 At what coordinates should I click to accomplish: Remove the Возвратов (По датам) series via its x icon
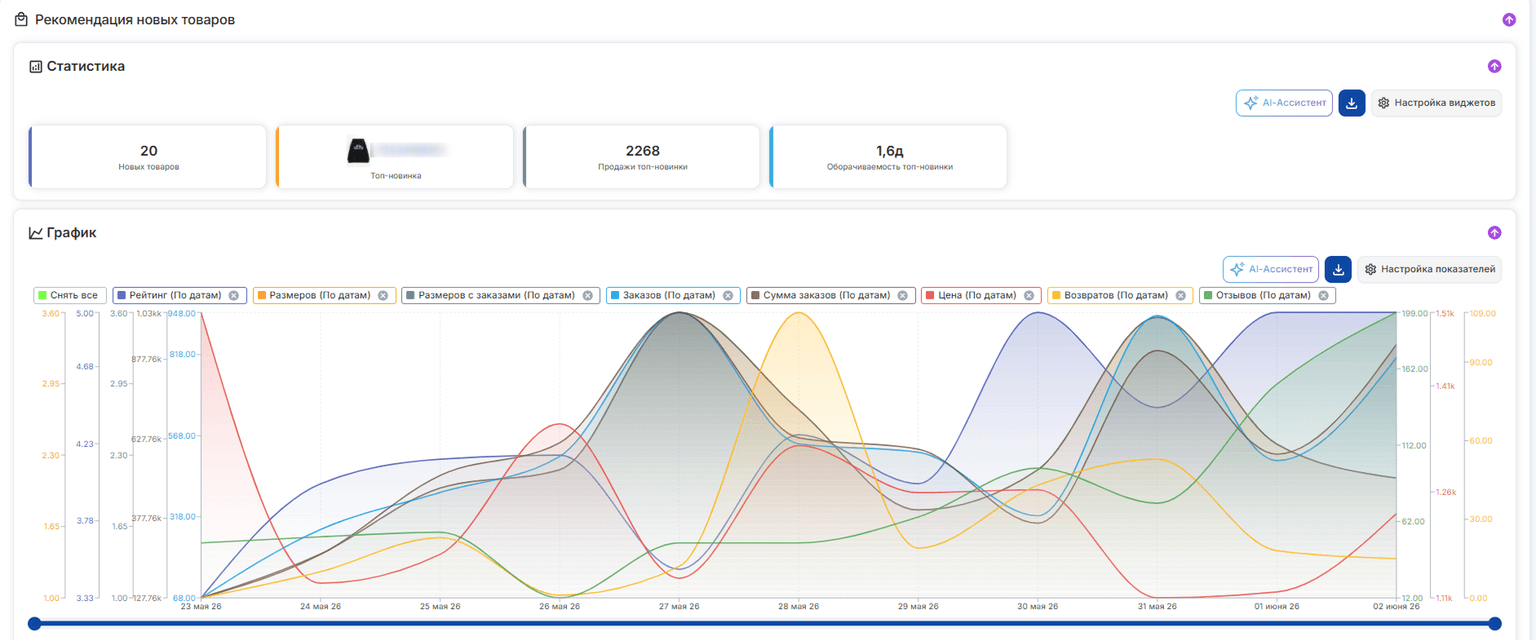(1181, 295)
